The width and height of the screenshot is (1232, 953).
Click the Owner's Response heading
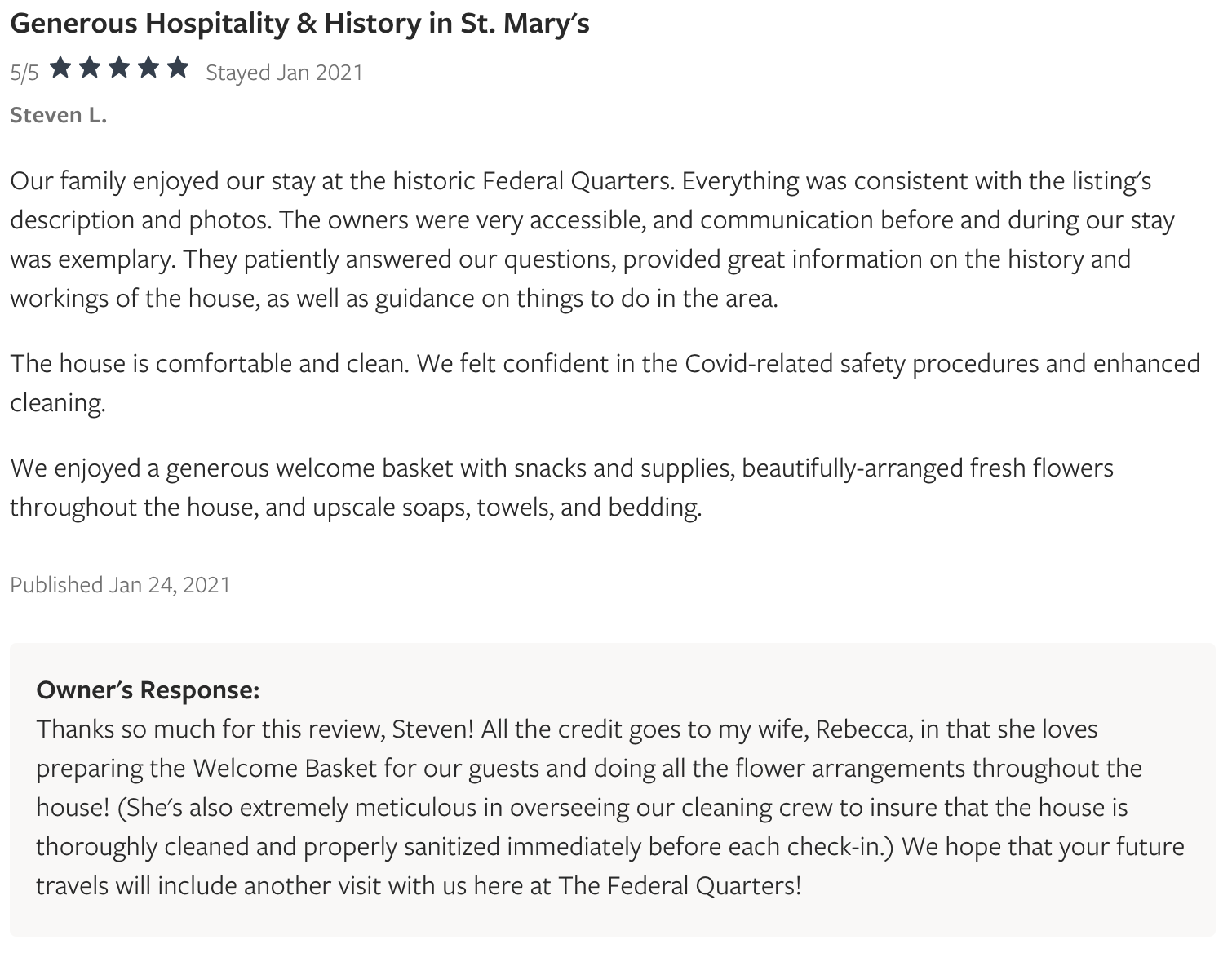click(x=148, y=690)
